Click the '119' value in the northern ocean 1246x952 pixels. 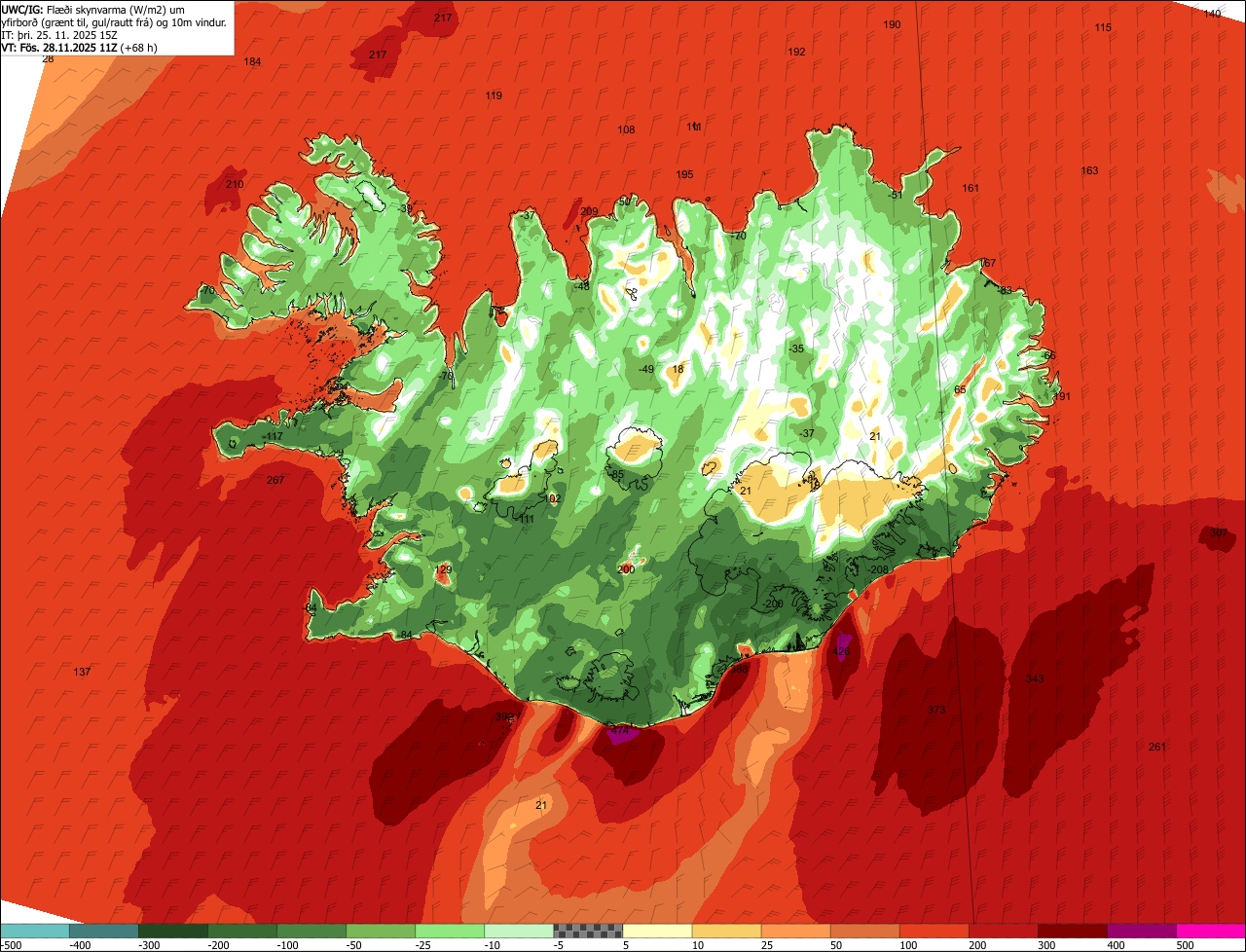(x=494, y=95)
